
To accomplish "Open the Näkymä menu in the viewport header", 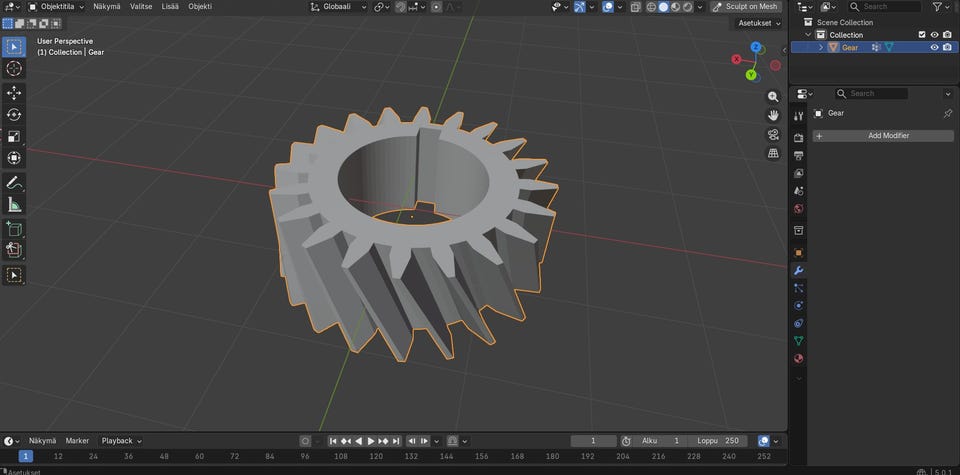I will (x=106, y=7).
